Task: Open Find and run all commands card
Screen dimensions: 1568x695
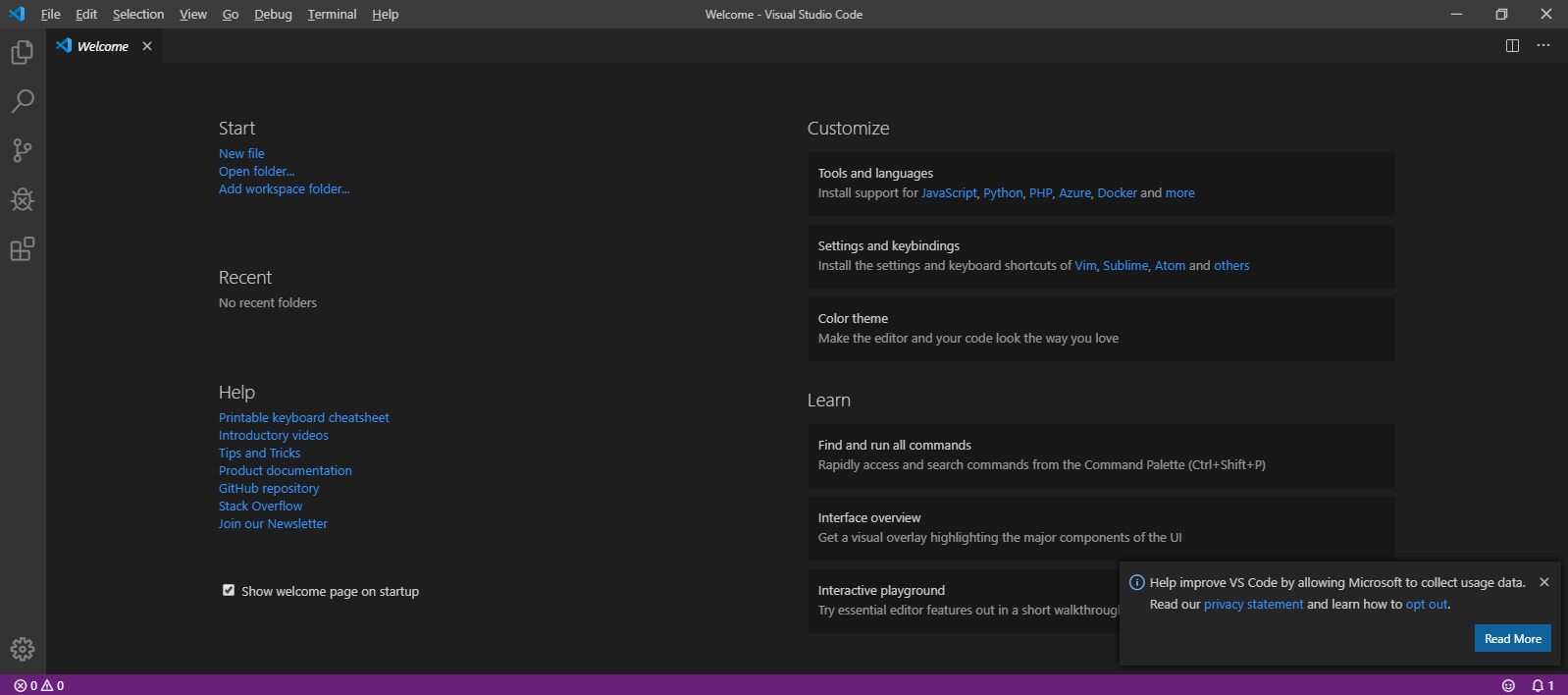Action: tap(1101, 455)
